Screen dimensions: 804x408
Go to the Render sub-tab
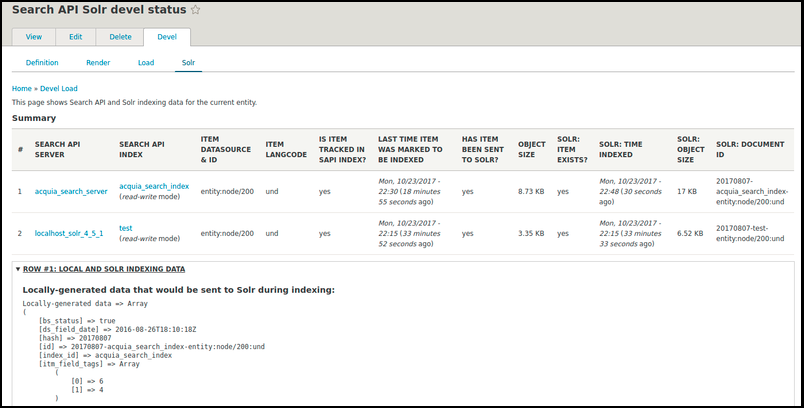98,62
